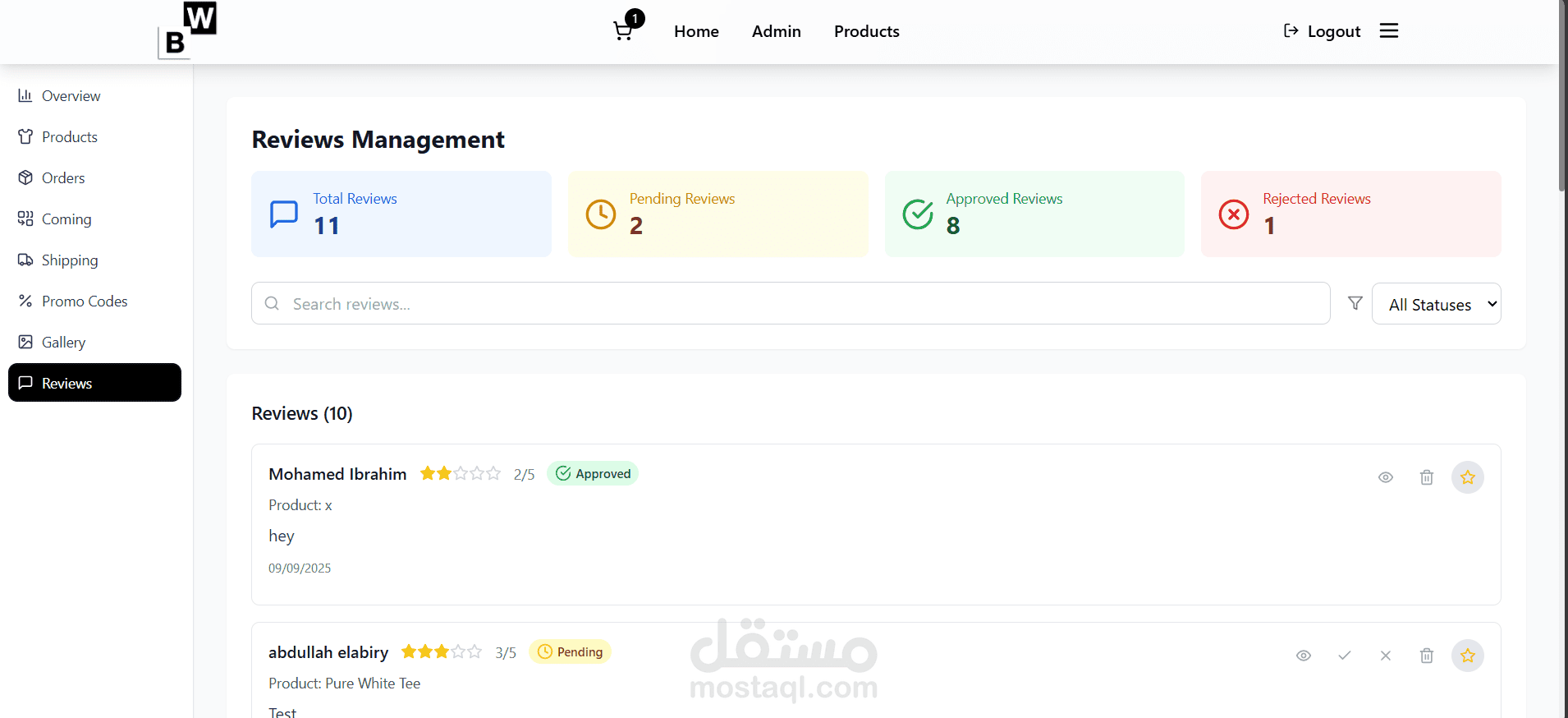Open Gallery in the sidebar
The height and width of the screenshot is (718, 1568).
pos(94,342)
